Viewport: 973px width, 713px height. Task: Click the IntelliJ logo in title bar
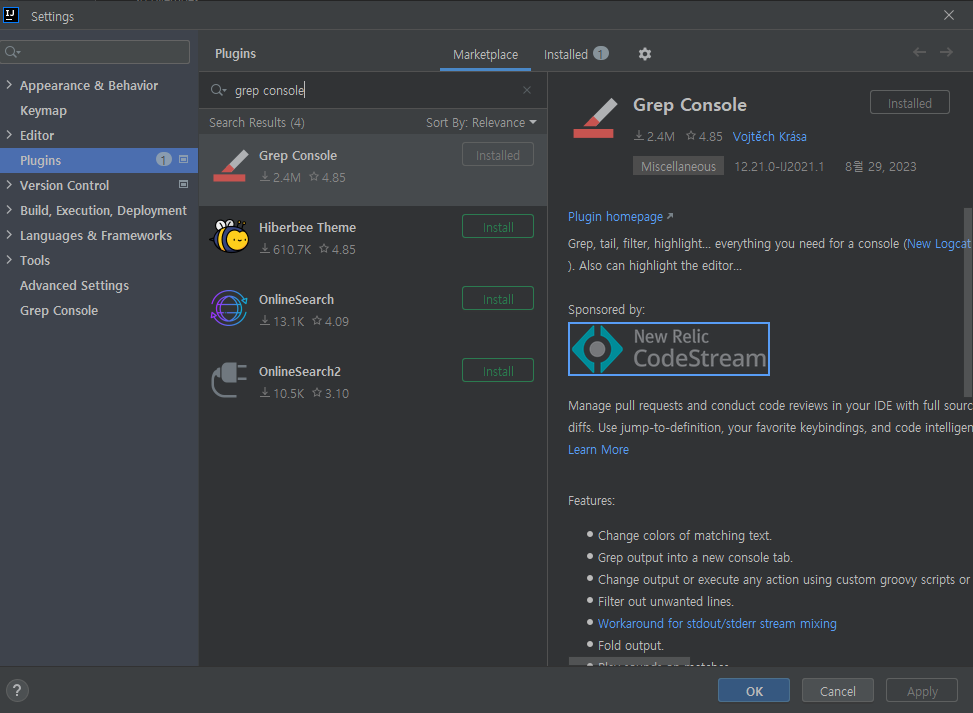(11, 15)
